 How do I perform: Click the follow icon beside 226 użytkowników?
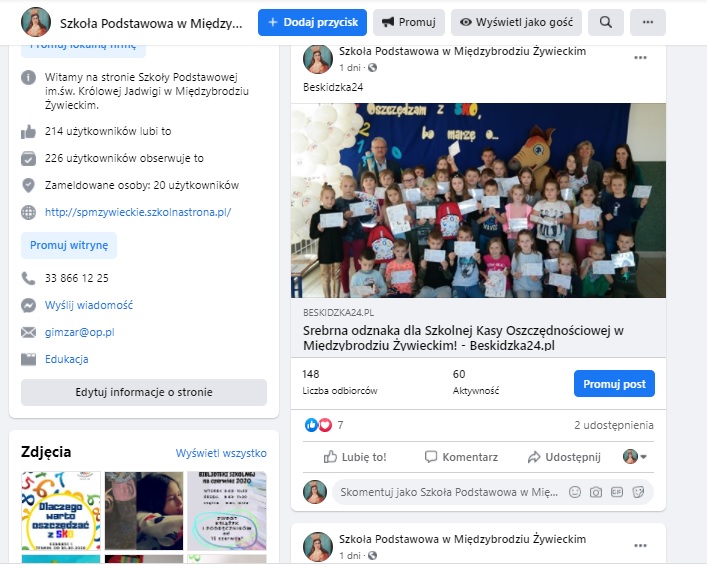(x=28, y=159)
